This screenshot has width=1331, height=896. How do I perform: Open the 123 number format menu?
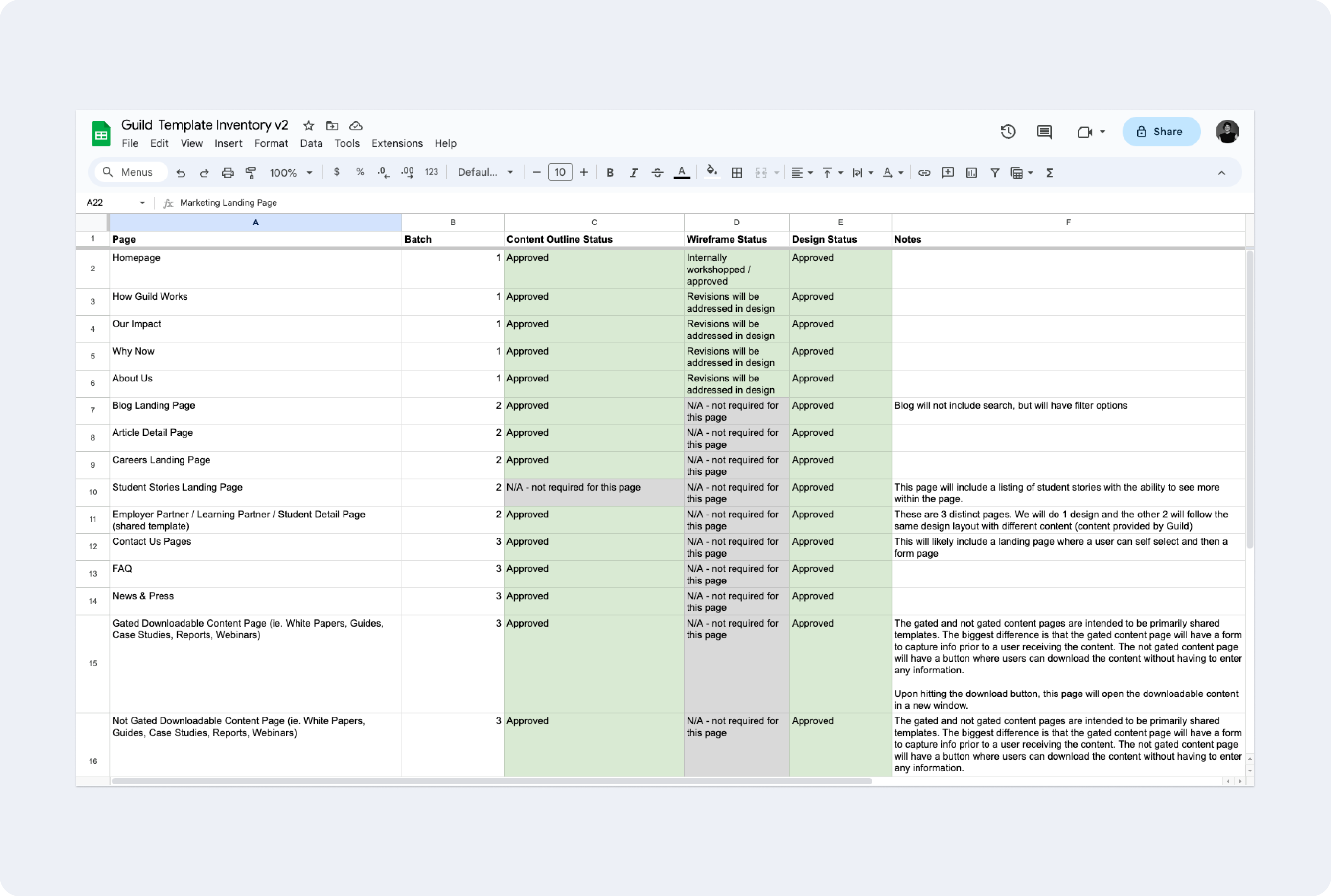(x=432, y=172)
